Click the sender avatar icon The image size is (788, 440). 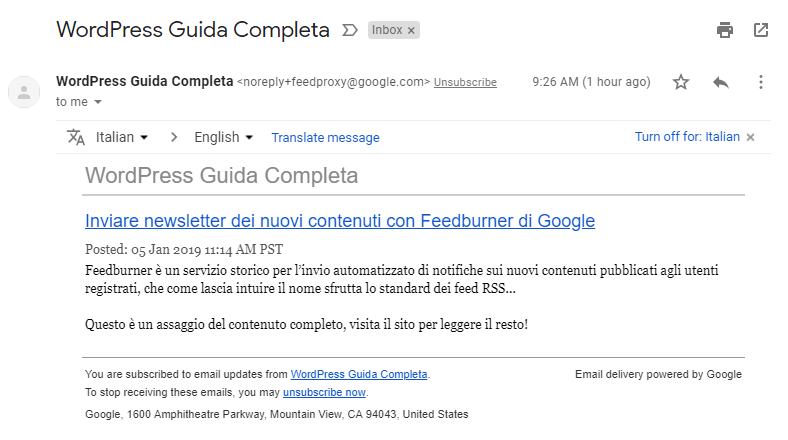24,92
